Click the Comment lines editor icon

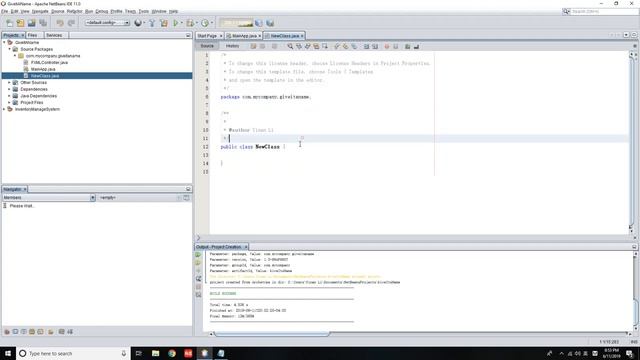[407, 47]
